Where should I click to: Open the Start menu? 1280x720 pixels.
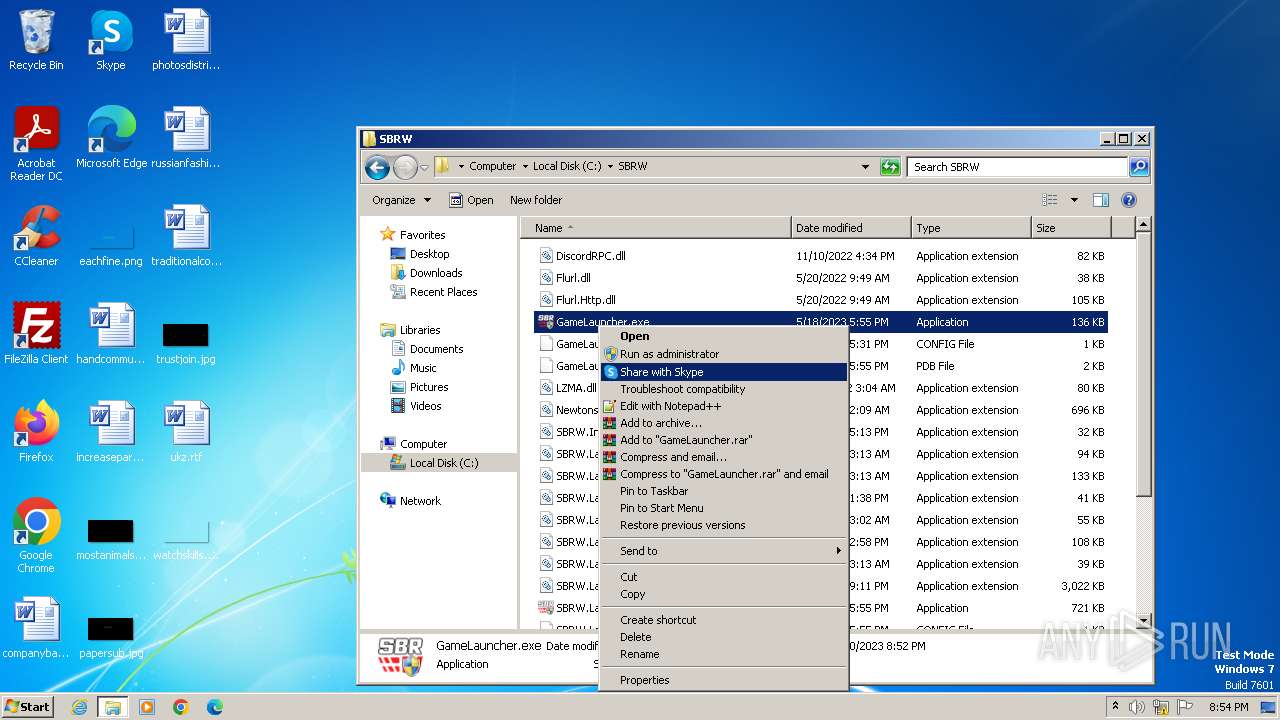28,707
